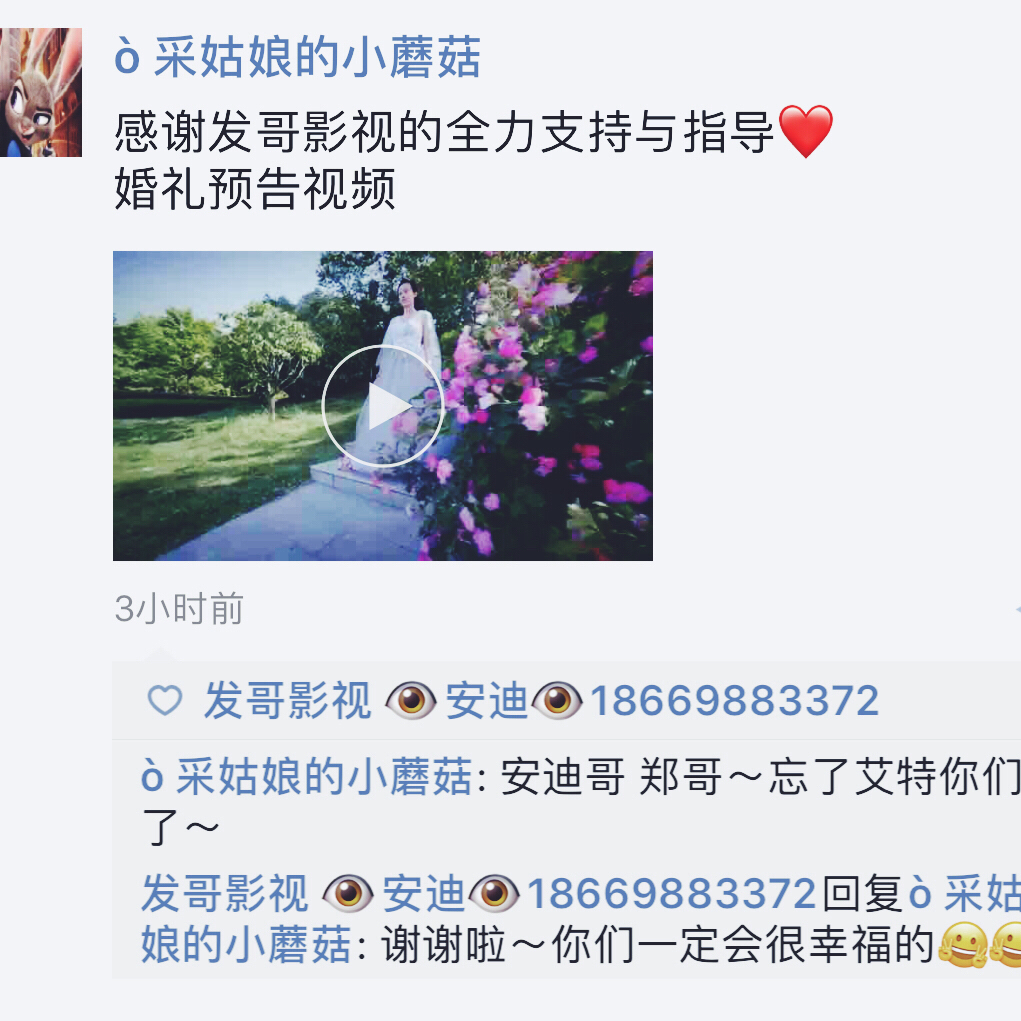Open 发哥影视 name in the reply comment

(x=225, y=893)
